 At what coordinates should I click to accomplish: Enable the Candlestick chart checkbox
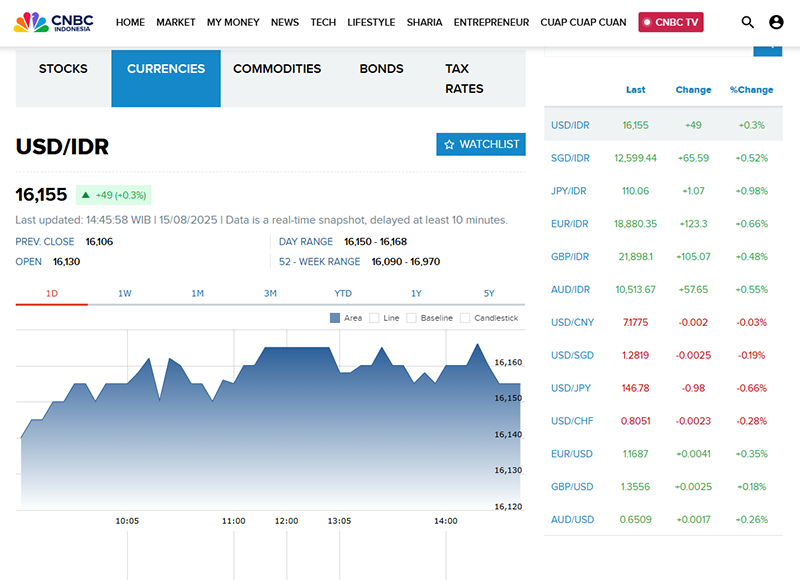coord(465,318)
